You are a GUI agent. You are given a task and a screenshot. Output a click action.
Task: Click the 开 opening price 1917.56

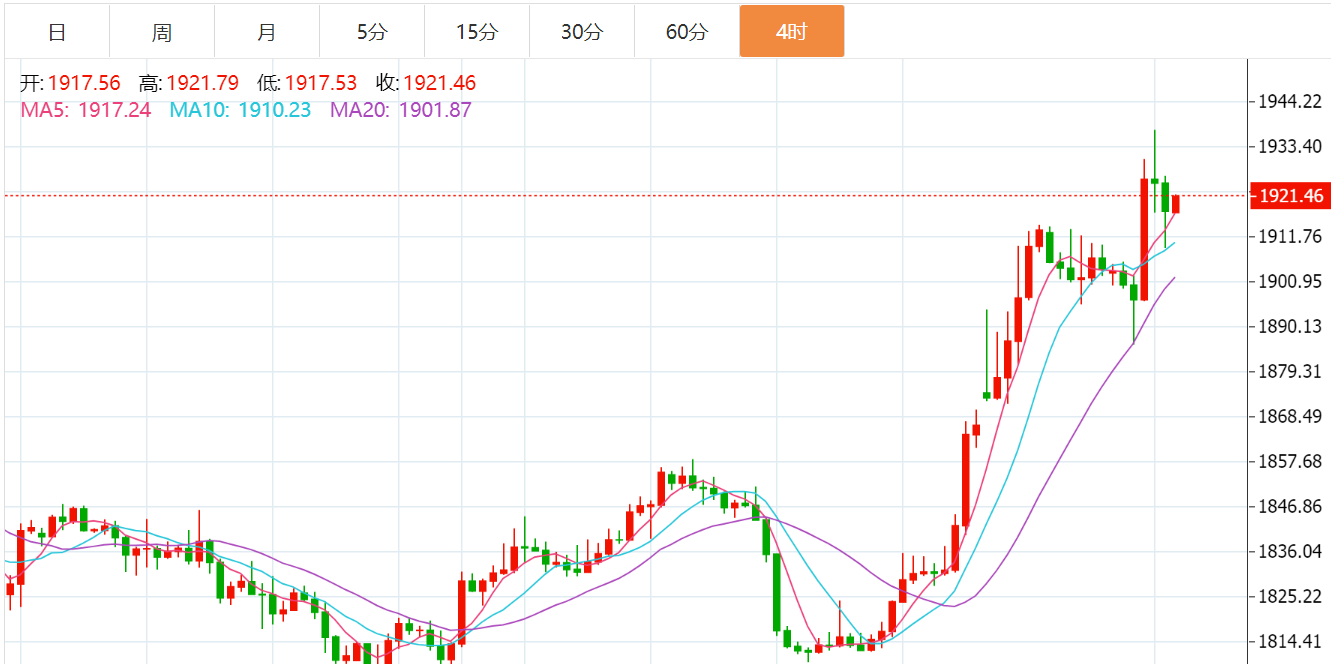(x=84, y=84)
